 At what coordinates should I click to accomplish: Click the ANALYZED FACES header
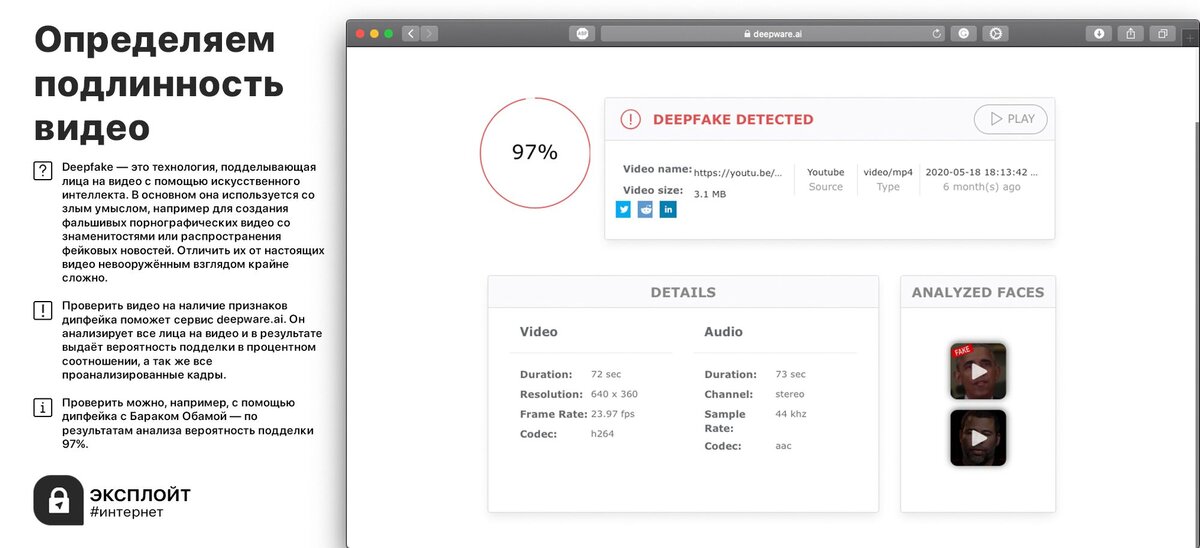(978, 292)
